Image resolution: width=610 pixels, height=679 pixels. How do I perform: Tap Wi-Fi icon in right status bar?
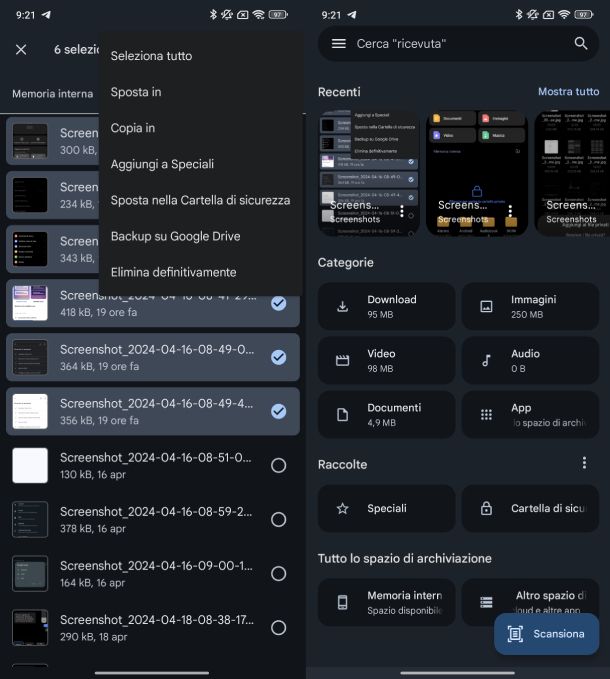564,15
